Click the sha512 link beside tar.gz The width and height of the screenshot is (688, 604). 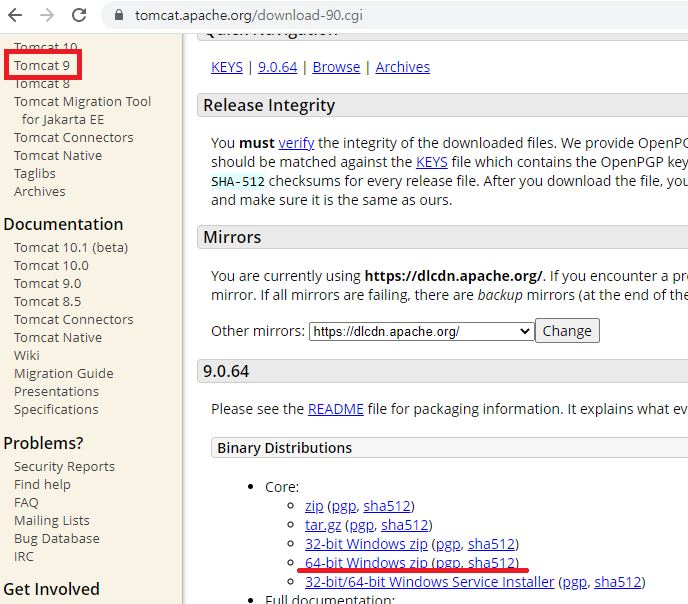(405, 525)
